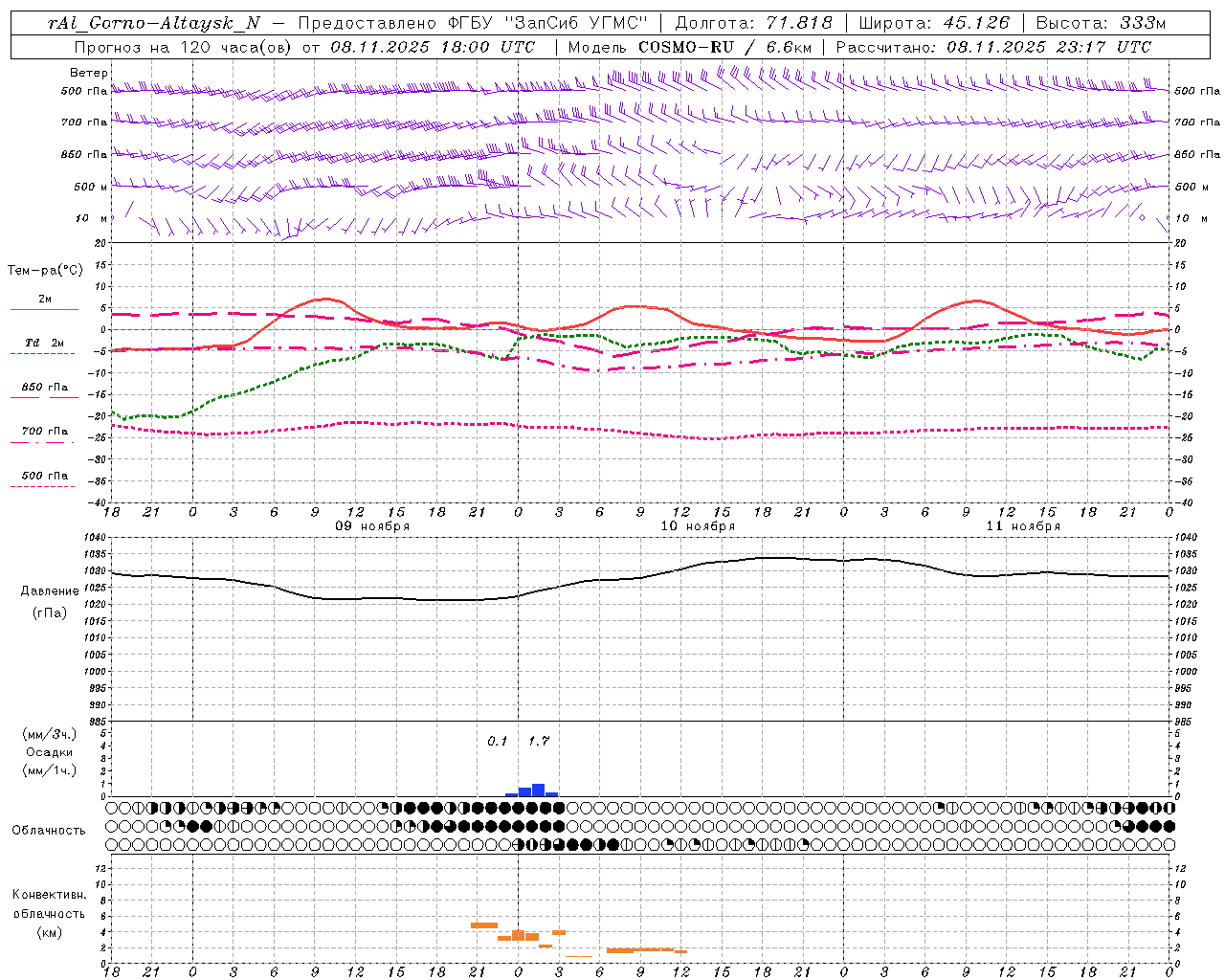This screenshot has width=1225, height=980.
Task: Select the longitude text "Долгота: 71.818"
Action: 754,23
